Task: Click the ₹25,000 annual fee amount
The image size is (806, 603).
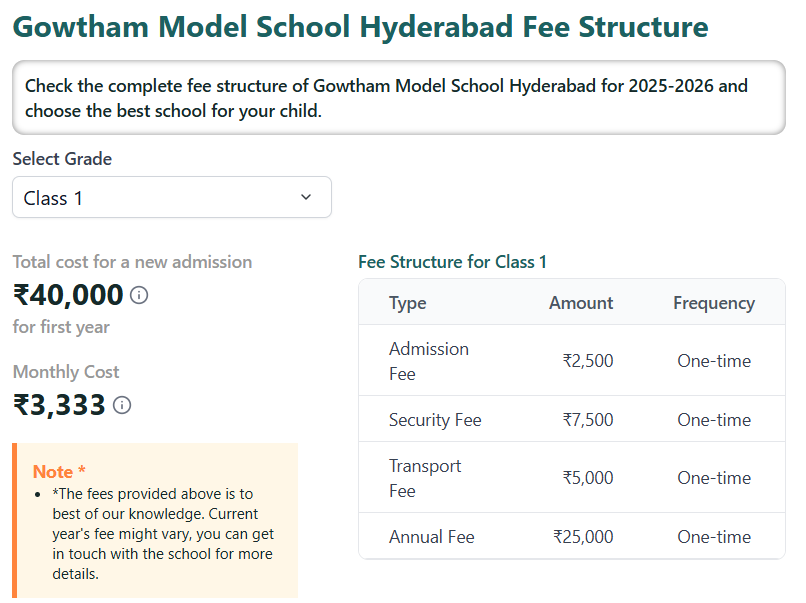Action: click(x=583, y=537)
